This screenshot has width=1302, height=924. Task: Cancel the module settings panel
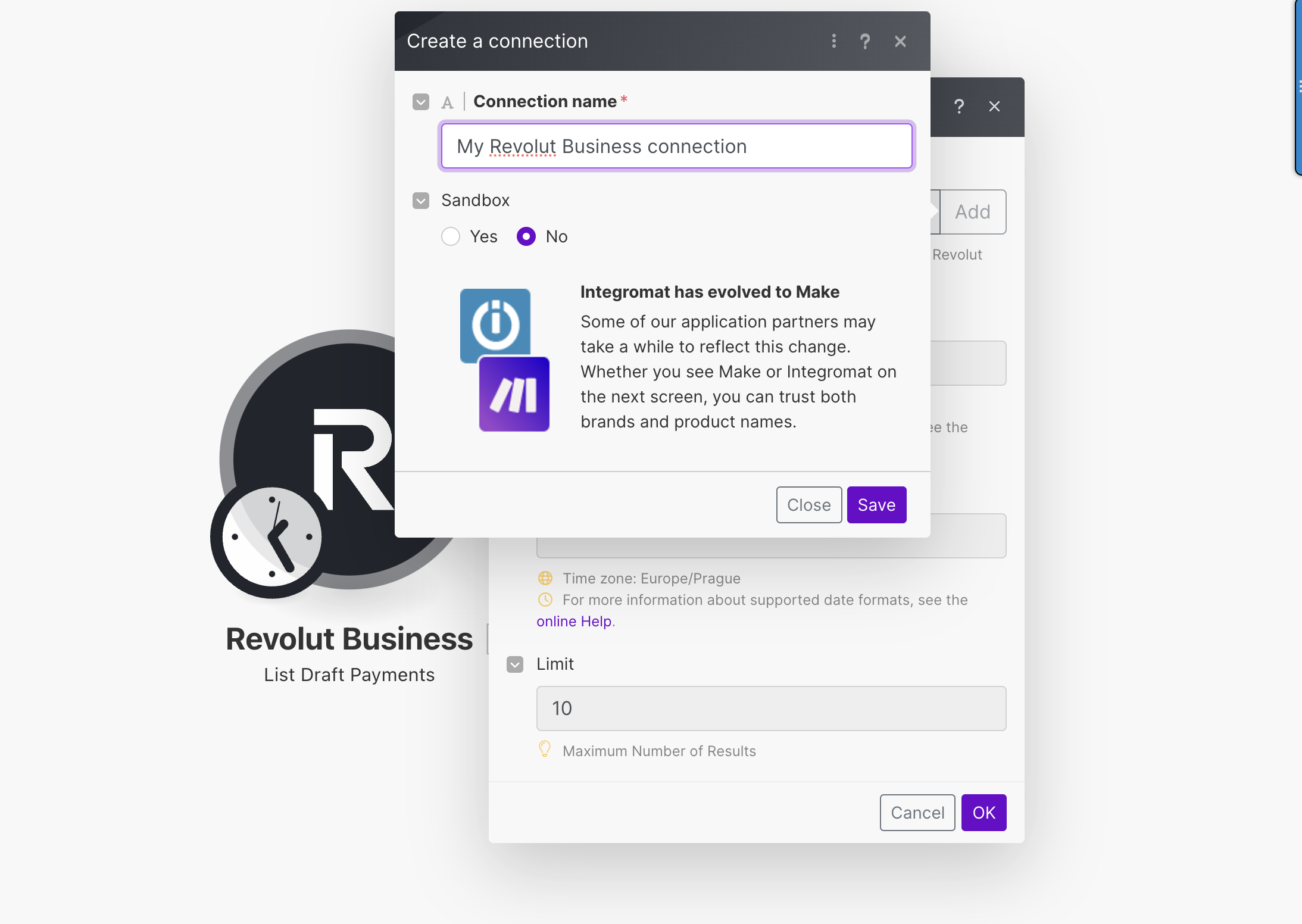click(x=917, y=813)
